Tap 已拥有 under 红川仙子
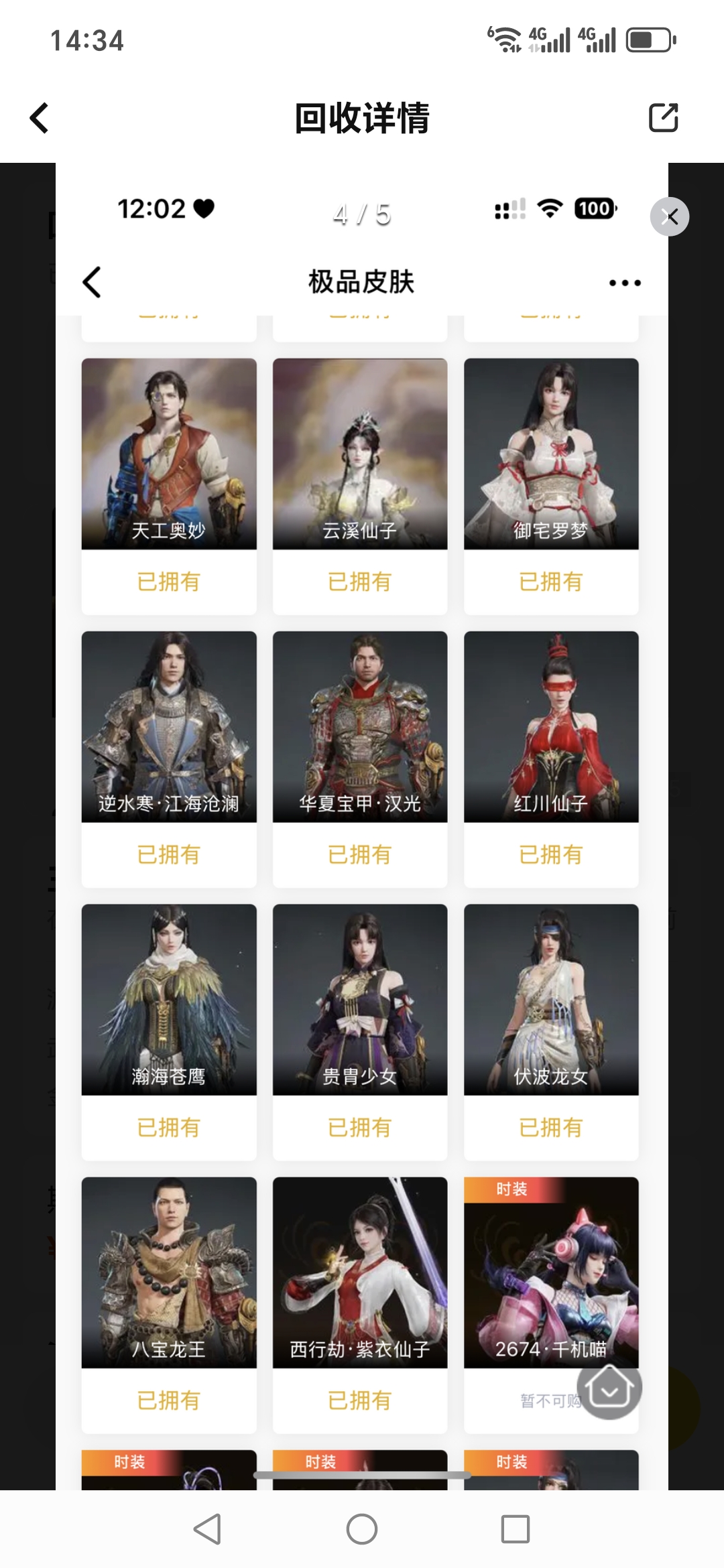 point(551,854)
